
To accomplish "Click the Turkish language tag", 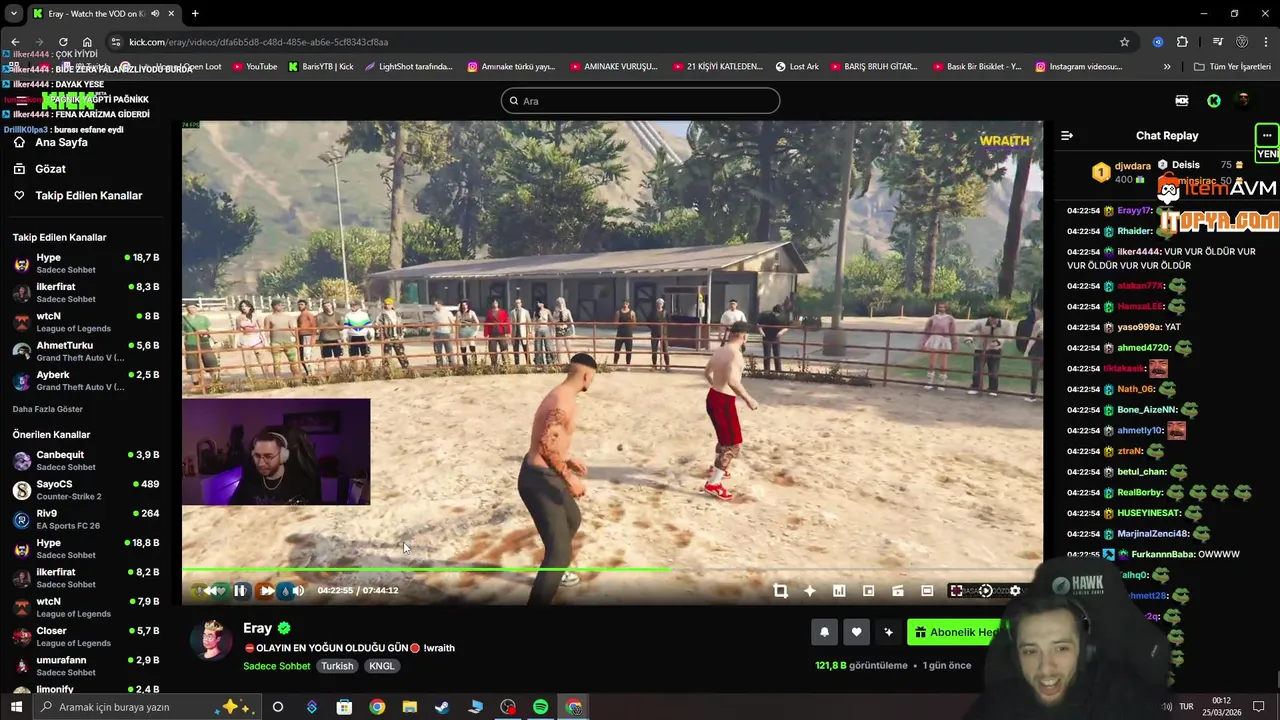I will [337, 666].
